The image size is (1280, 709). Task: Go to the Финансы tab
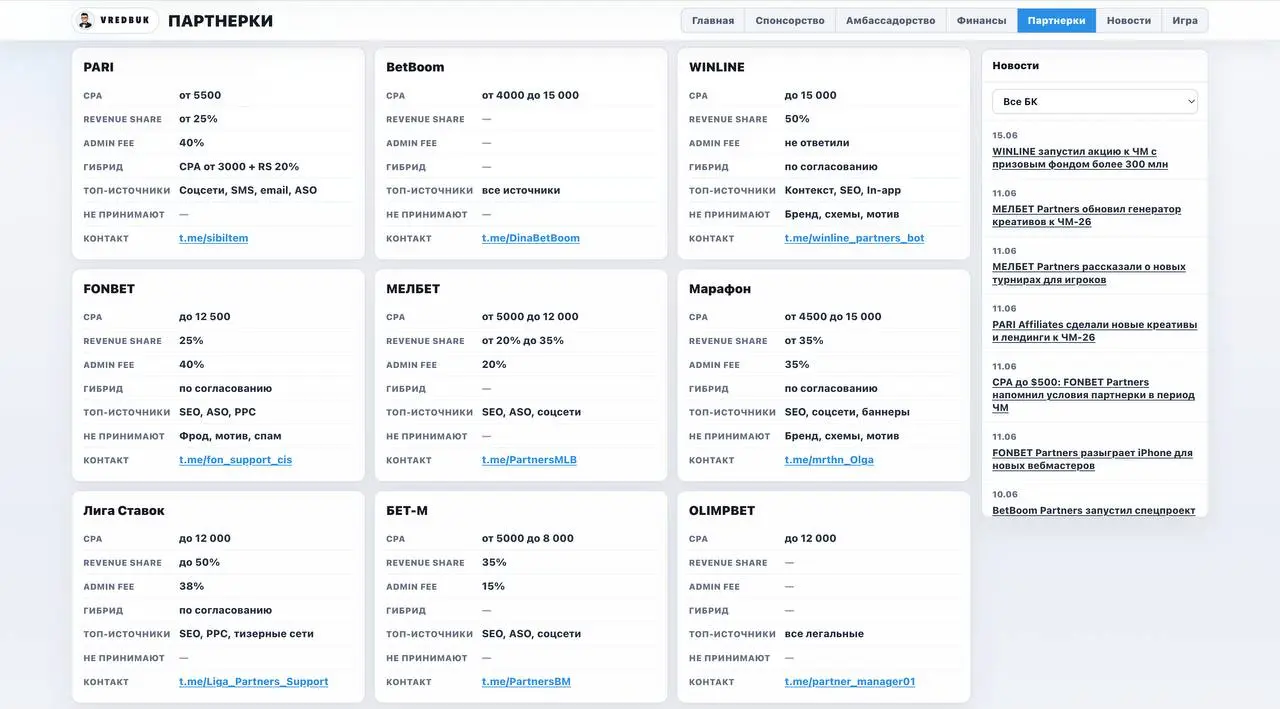point(981,20)
